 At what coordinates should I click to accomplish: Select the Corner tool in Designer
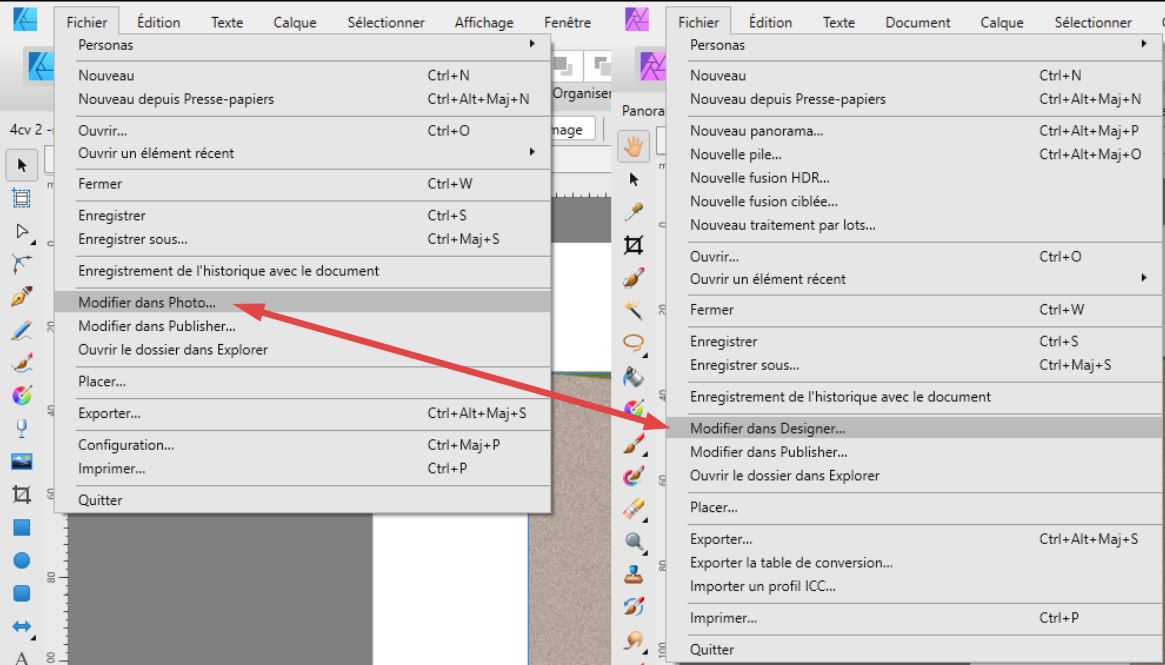(22, 264)
